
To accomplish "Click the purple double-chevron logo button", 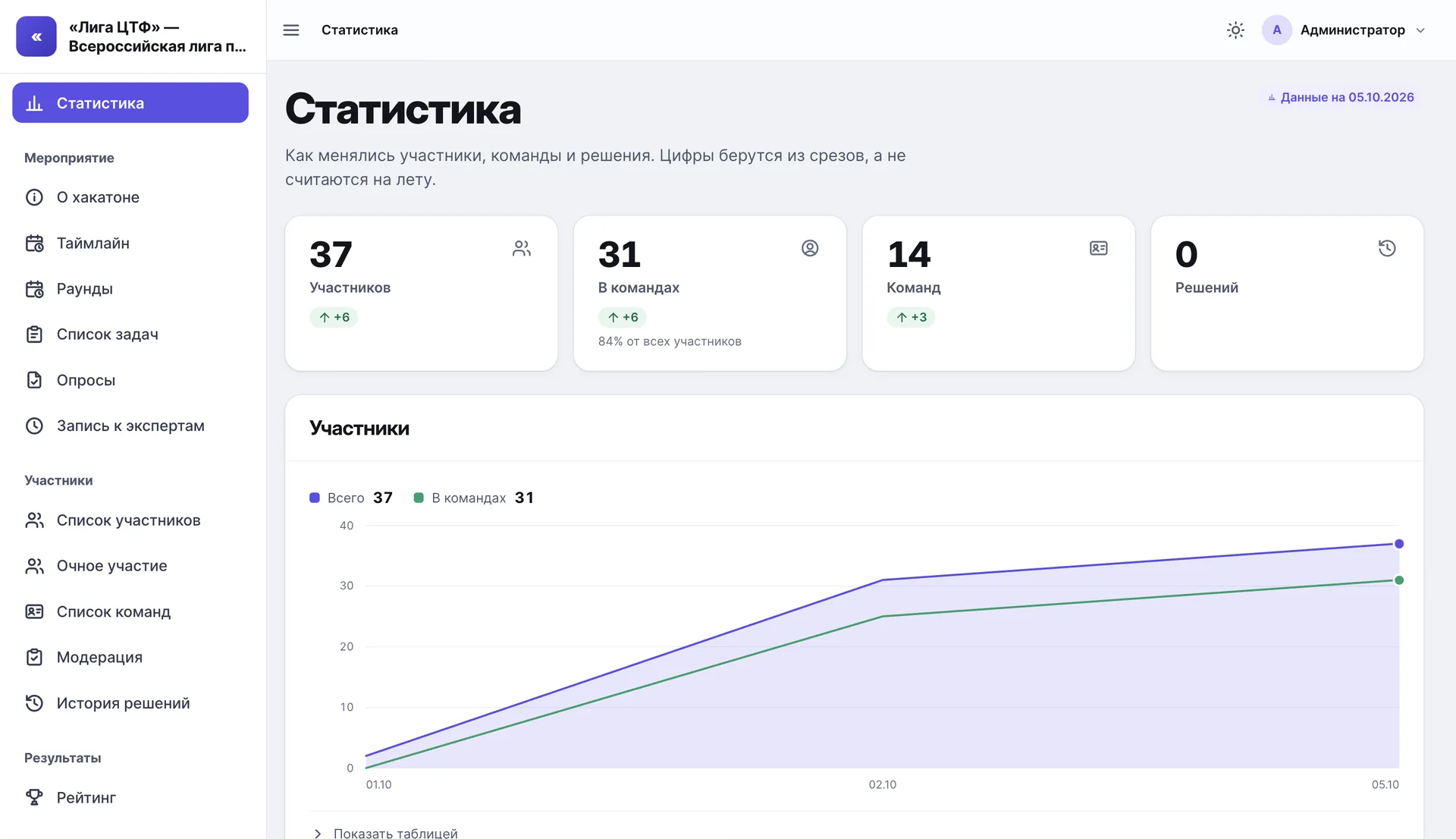I will pyautogui.click(x=36, y=36).
